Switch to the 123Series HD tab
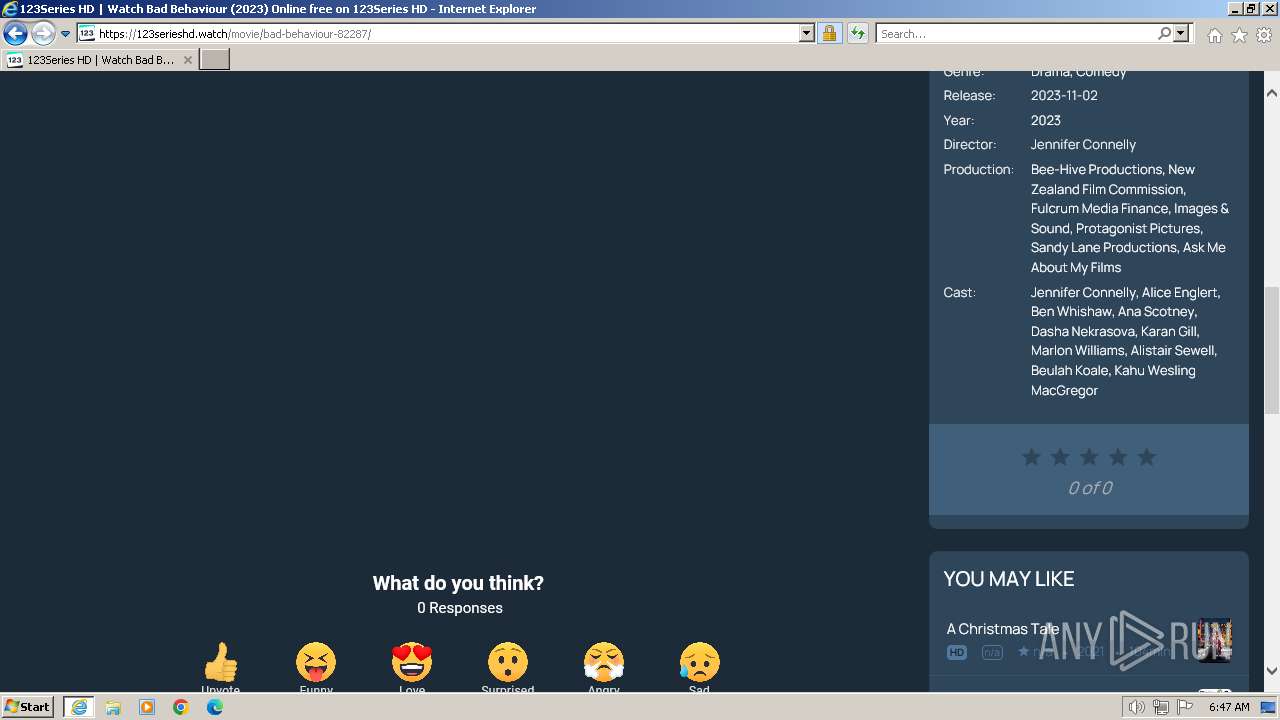The image size is (1280, 720). (100, 60)
